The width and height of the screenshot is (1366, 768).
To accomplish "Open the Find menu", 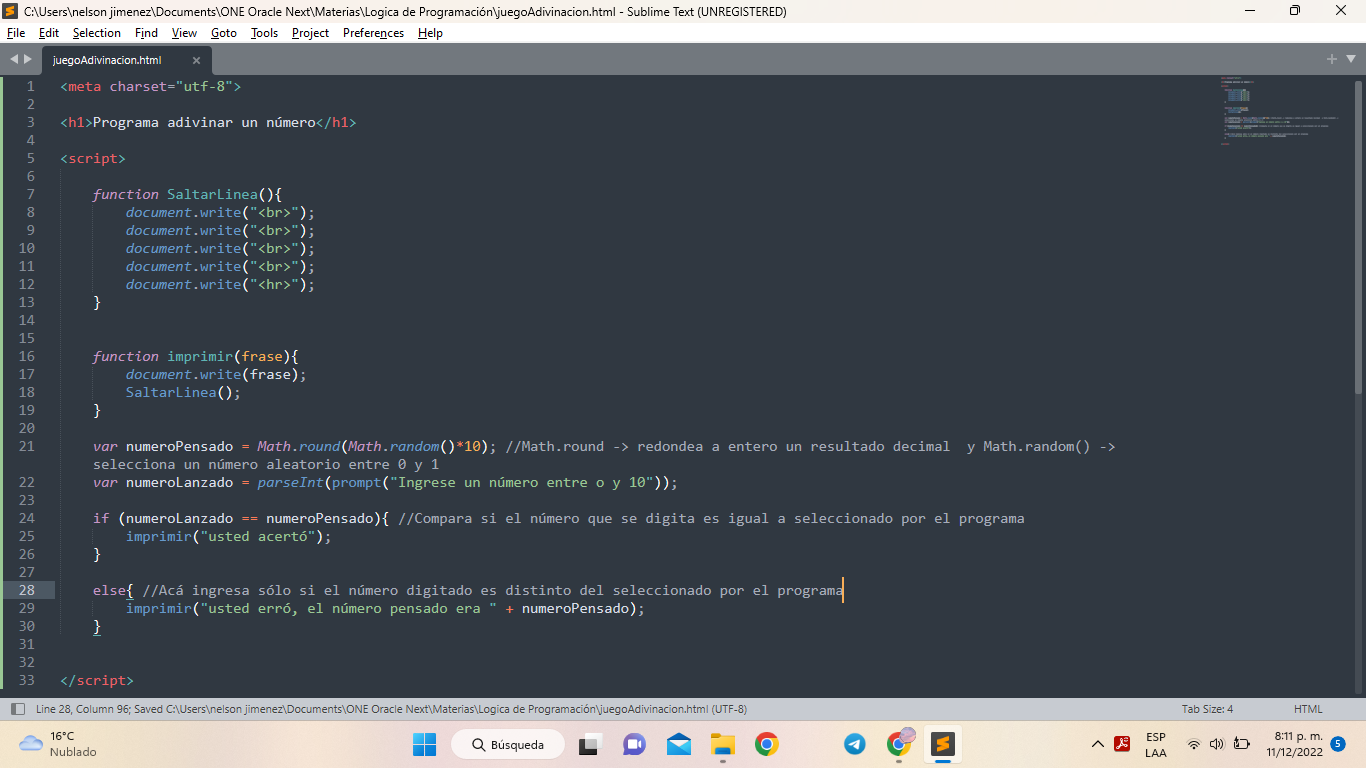I will (x=146, y=33).
